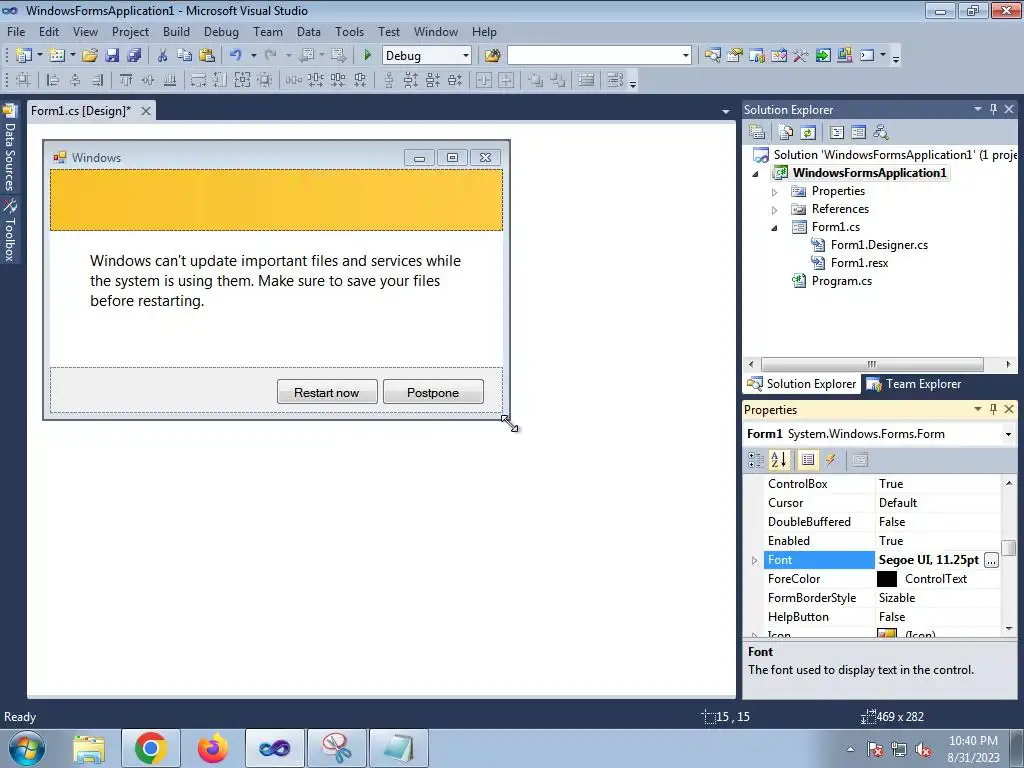Open the Debug configuration dropdown

pos(466,56)
